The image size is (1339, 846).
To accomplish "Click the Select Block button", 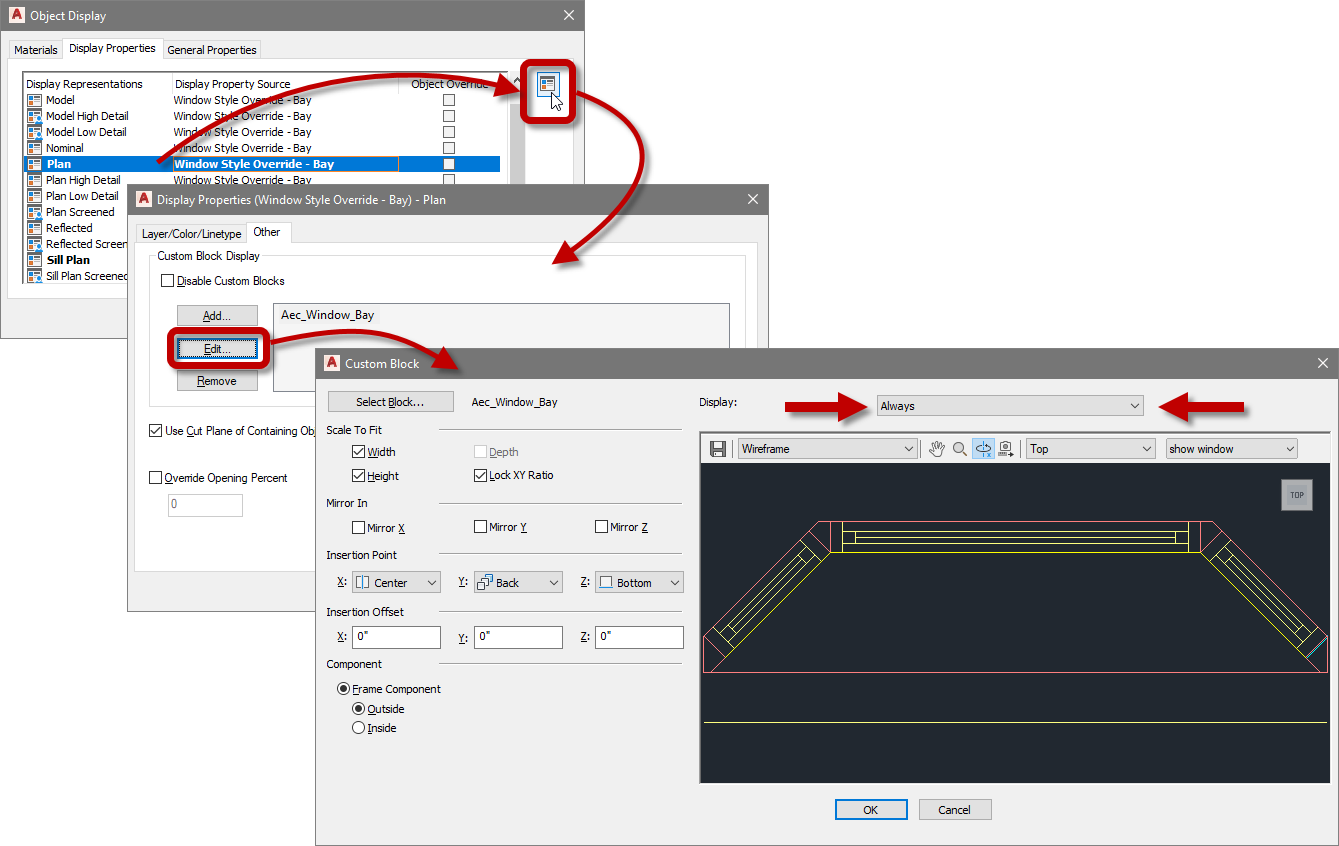I will (390, 402).
